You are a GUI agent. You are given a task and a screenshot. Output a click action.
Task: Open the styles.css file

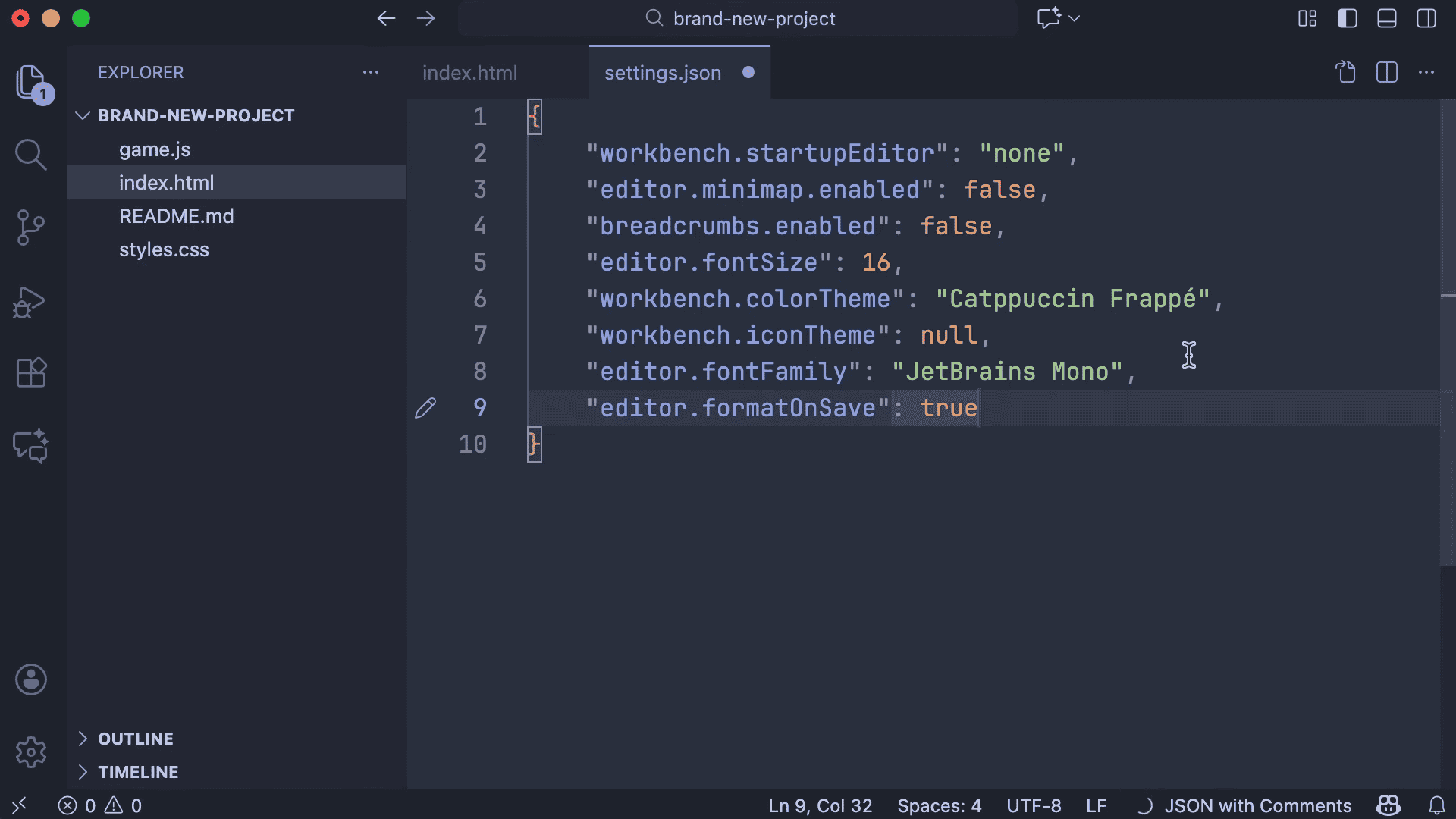pyautogui.click(x=164, y=249)
